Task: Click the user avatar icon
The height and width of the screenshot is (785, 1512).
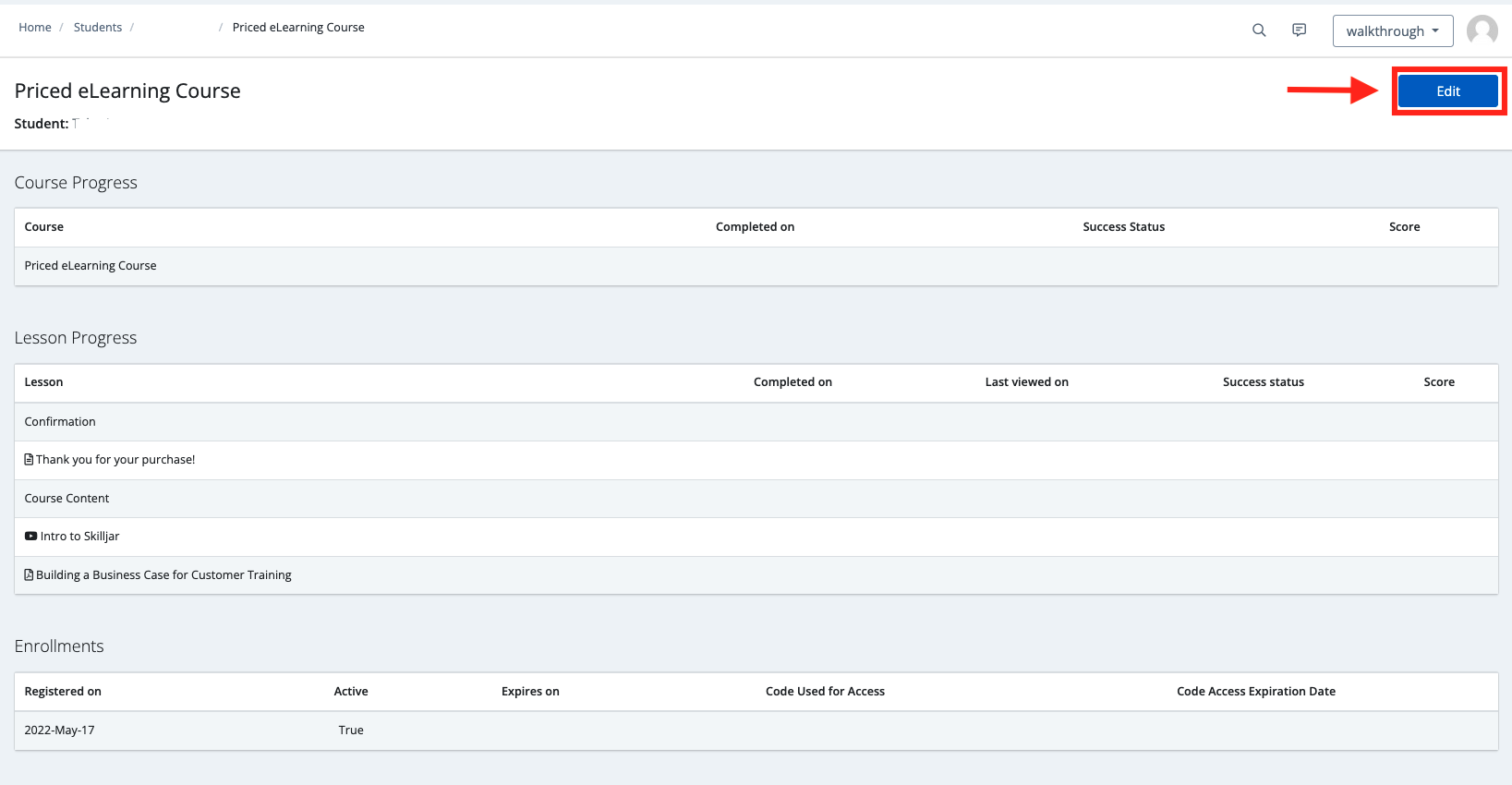Action: 1482,30
